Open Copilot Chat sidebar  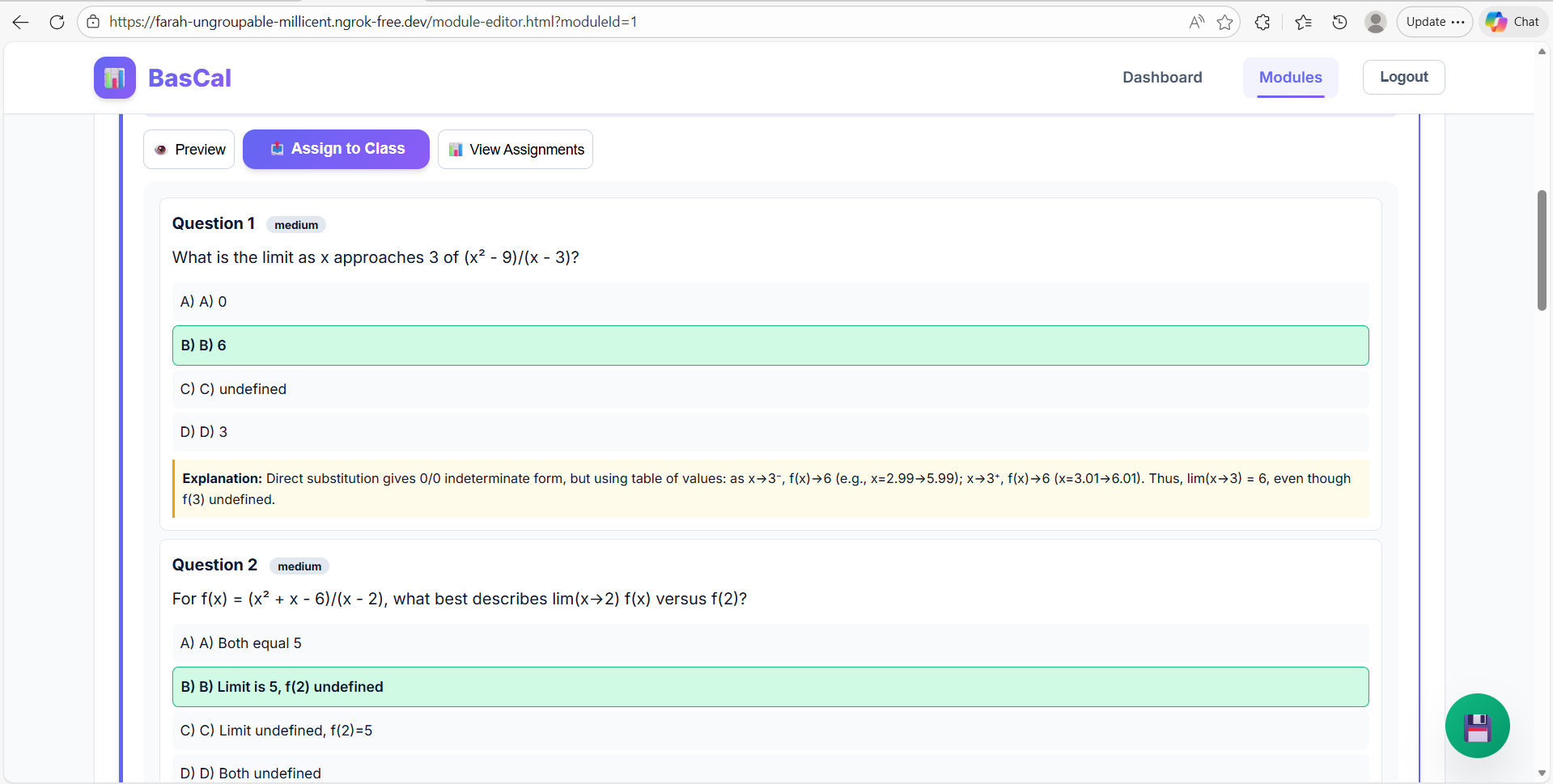coord(1513,22)
